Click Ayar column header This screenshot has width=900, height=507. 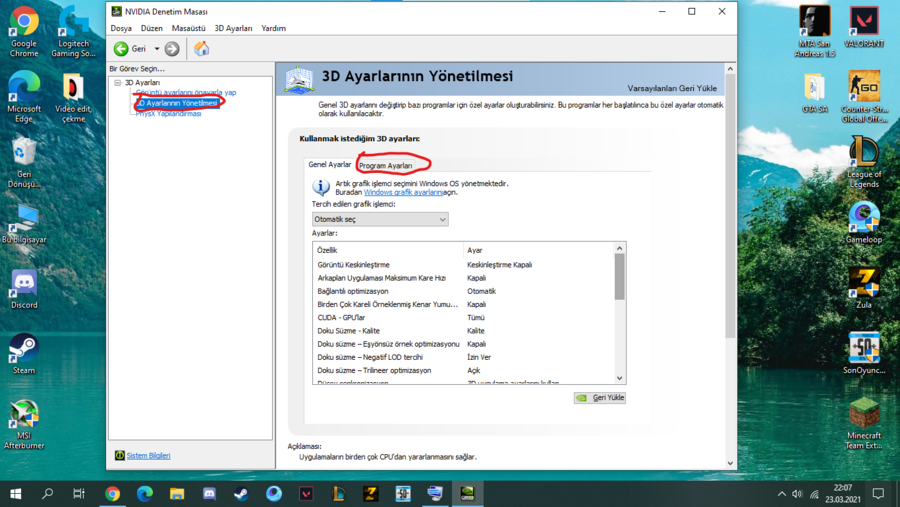coord(538,250)
